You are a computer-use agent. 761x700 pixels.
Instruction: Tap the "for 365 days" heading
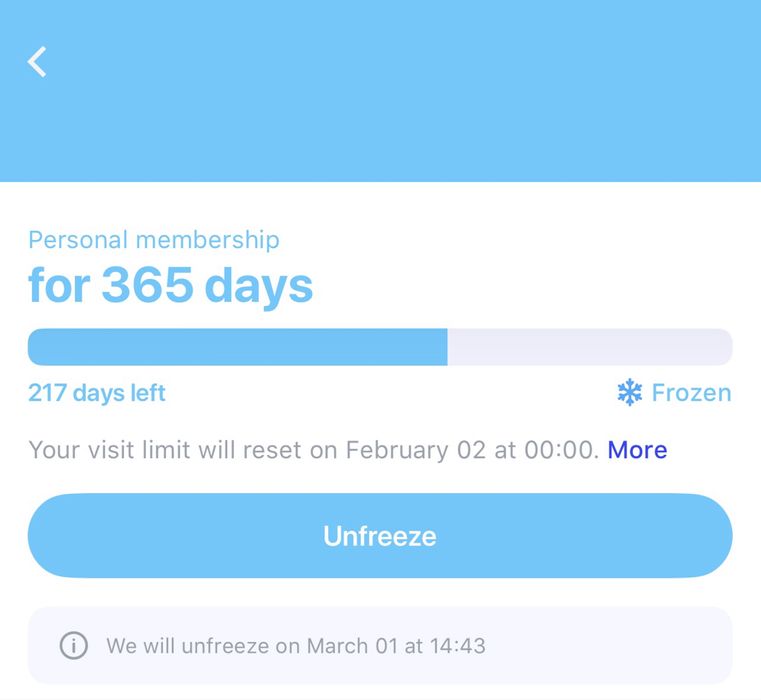click(x=170, y=286)
